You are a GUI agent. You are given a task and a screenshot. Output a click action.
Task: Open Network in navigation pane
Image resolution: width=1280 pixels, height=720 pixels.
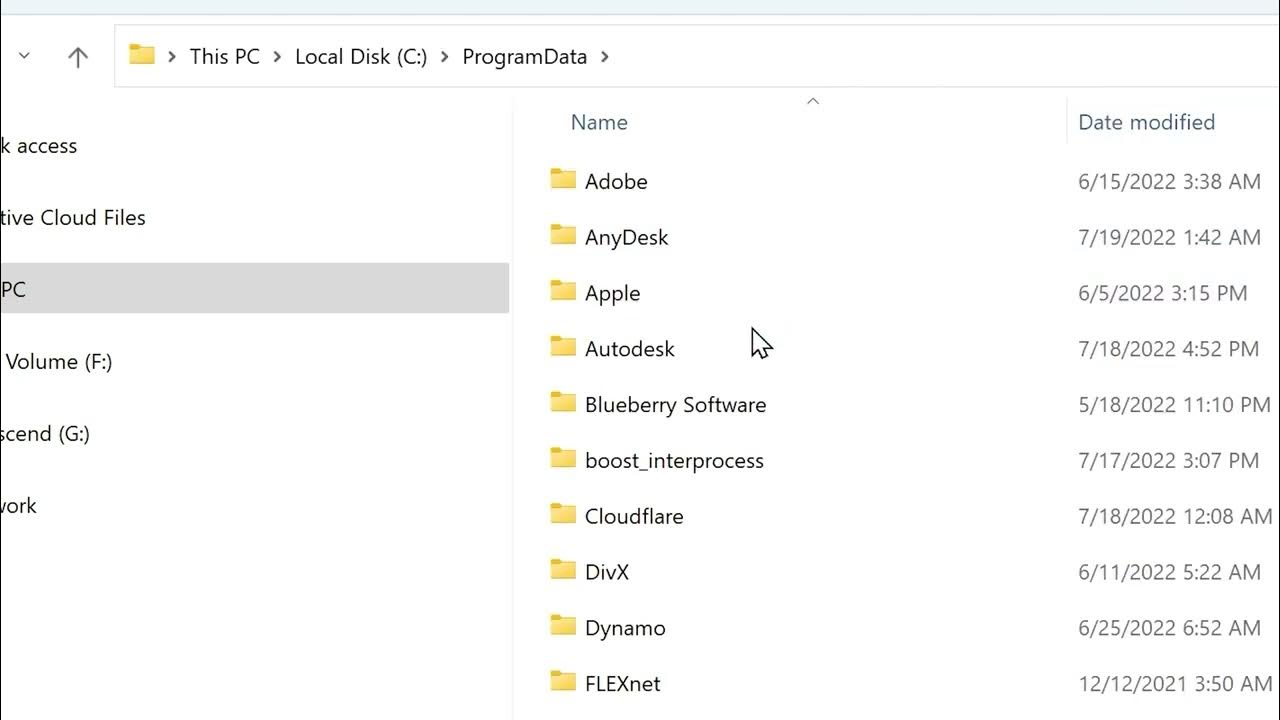pyautogui.click(x=18, y=506)
